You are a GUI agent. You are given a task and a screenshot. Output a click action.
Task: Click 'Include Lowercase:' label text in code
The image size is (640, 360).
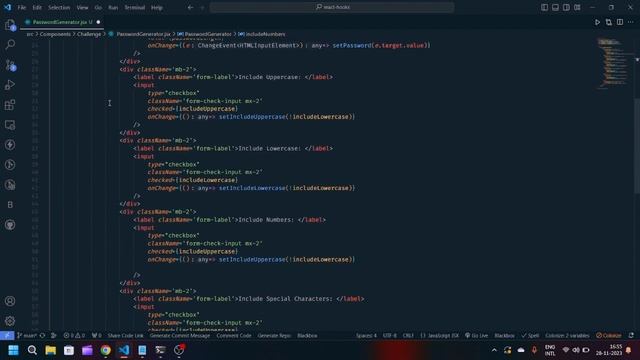click(x=269, y=149)
